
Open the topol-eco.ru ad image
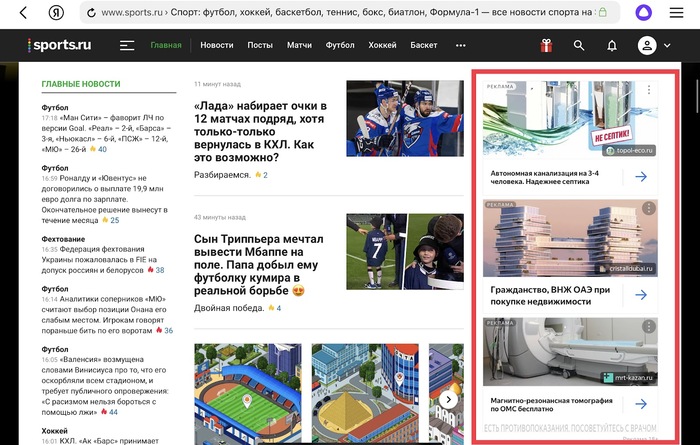(x=570, y=119)
